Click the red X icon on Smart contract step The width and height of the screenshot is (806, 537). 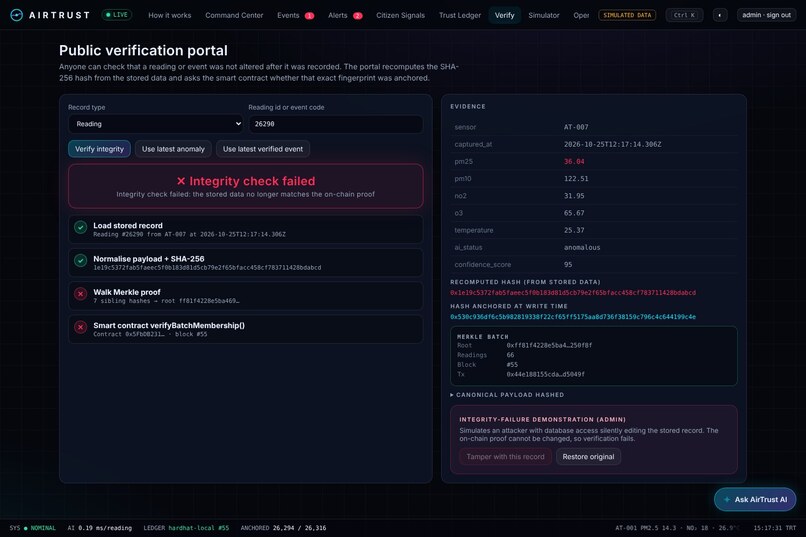click(x=80, y=327)
